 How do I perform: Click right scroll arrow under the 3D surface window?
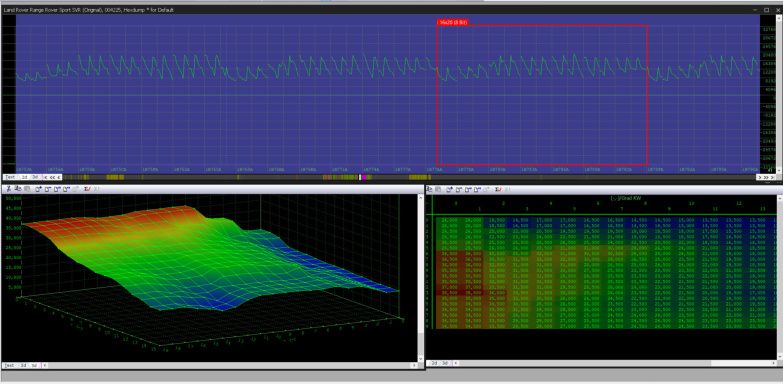(414, 365)
